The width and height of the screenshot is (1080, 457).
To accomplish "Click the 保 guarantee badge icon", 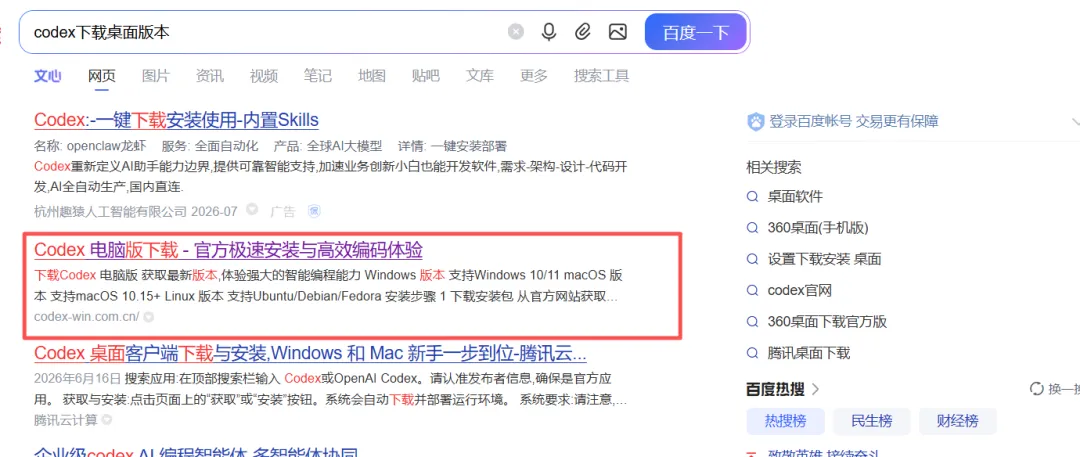I will coord(313,210).
